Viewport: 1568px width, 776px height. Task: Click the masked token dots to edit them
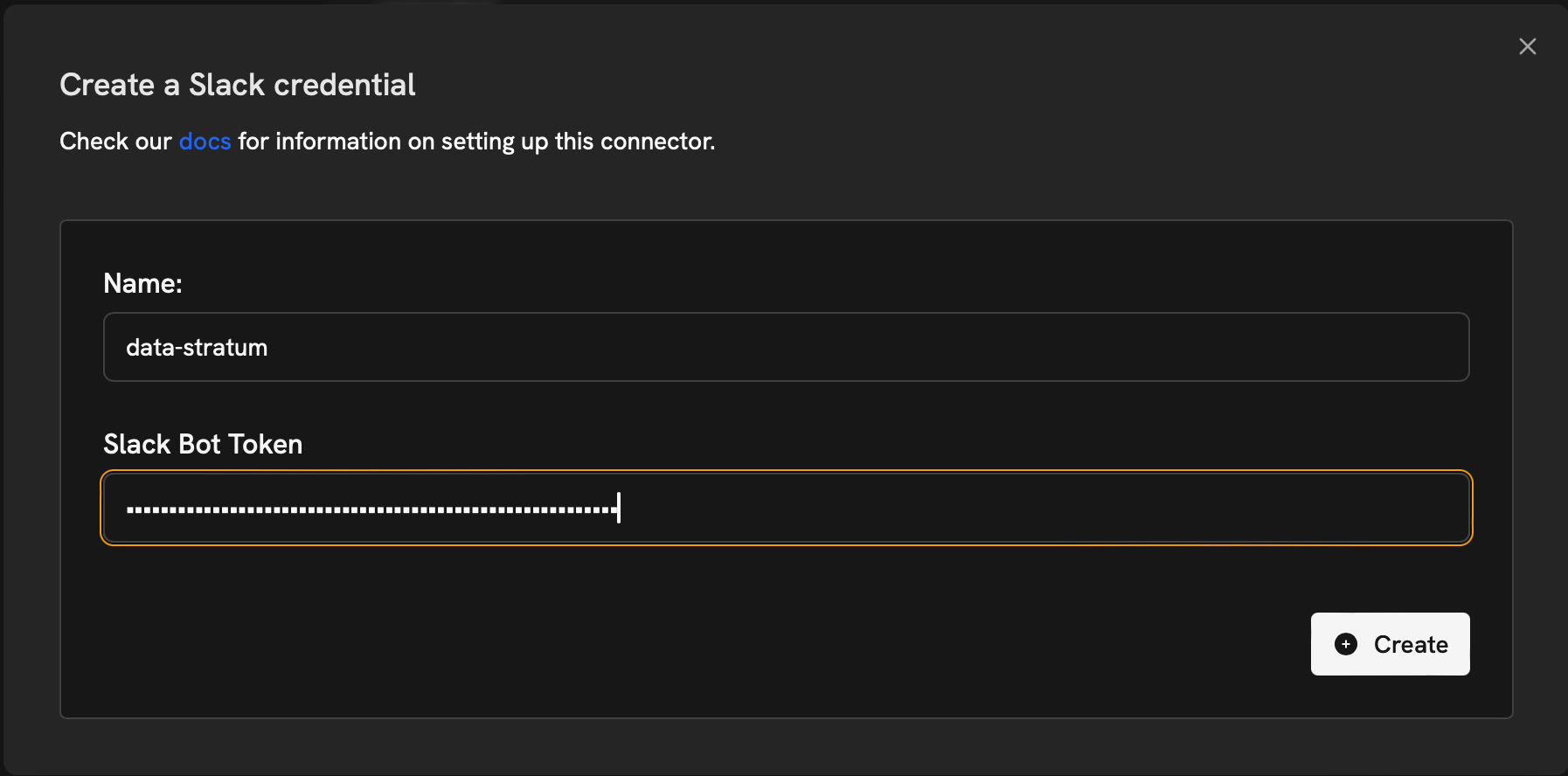[x=367, y=507]
